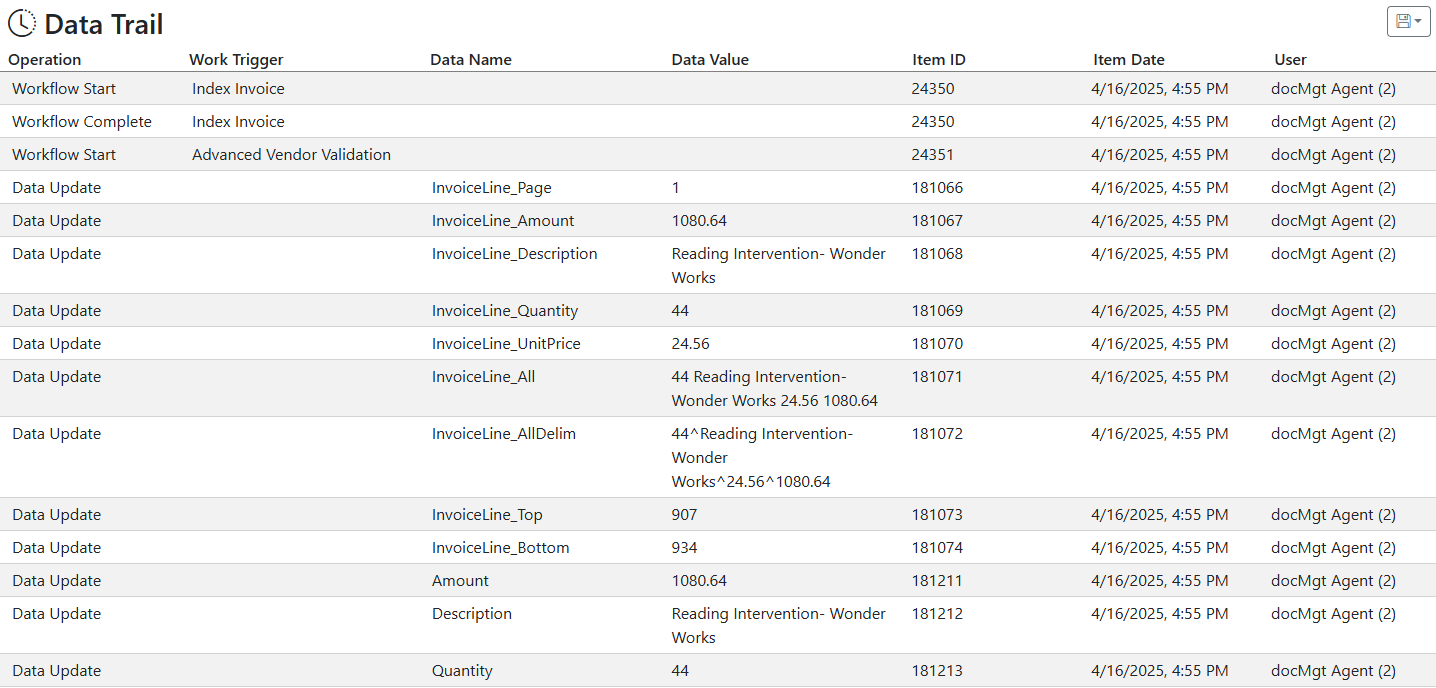This screenshot has width=1436, height=688.
Task: Select the first Workflow Start row
Action: click(718, 88)
